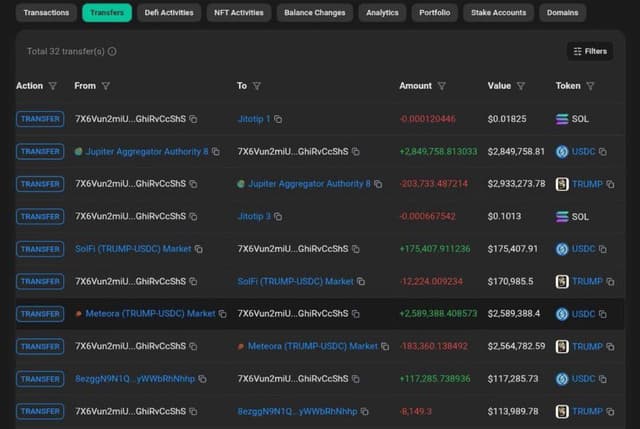Open SolFi (TRUMP-USDC) Market in From column

133,249
